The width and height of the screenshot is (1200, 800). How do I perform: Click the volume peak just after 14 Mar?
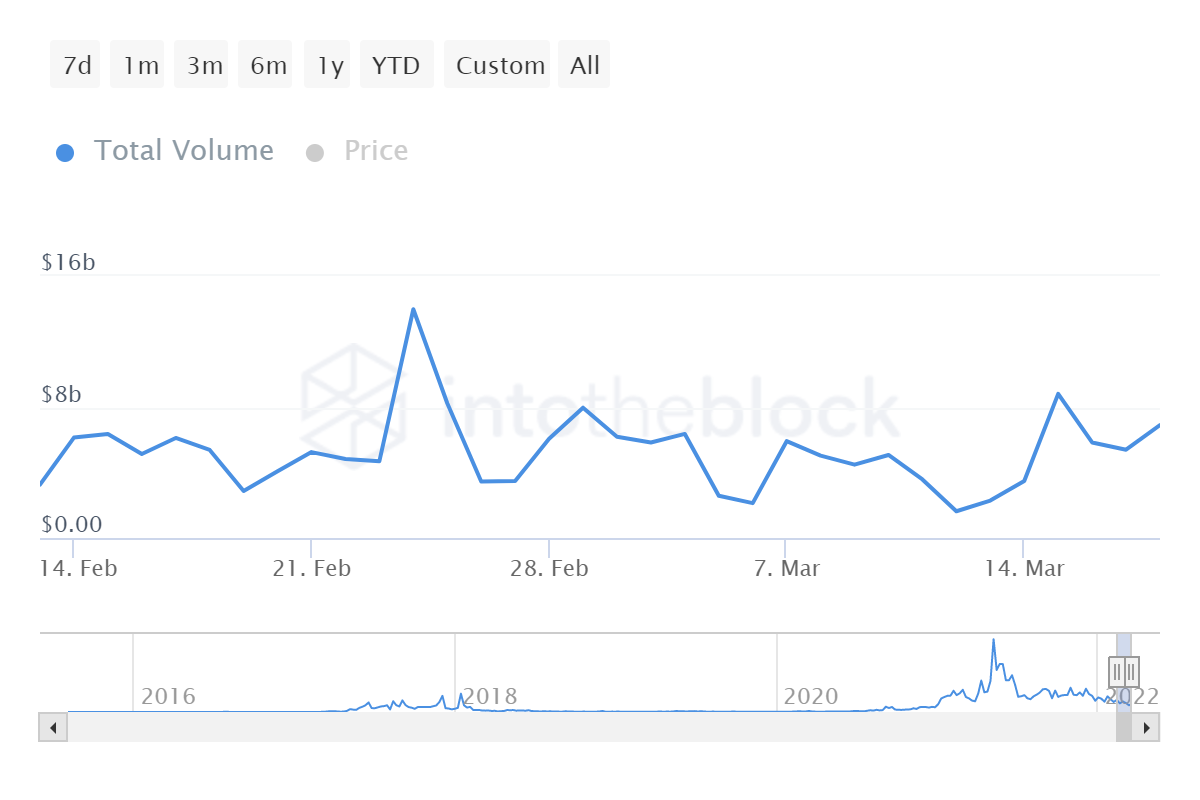pos(1058,394)
